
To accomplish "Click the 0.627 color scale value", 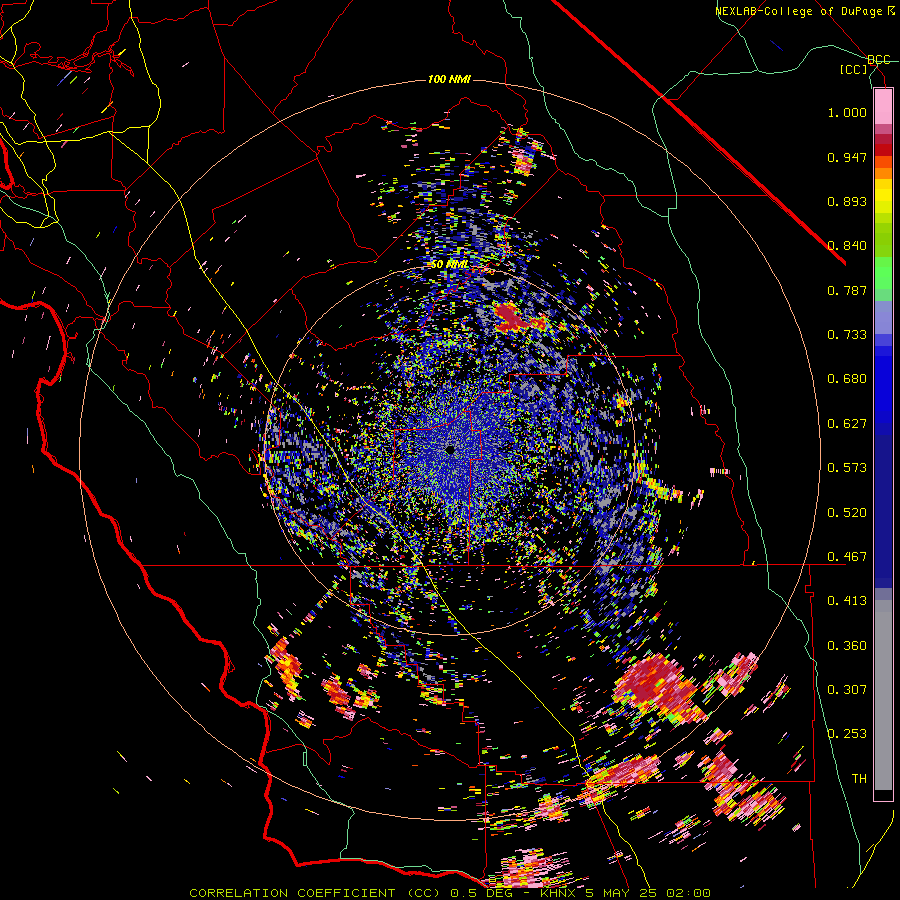I will click(847, 424).
